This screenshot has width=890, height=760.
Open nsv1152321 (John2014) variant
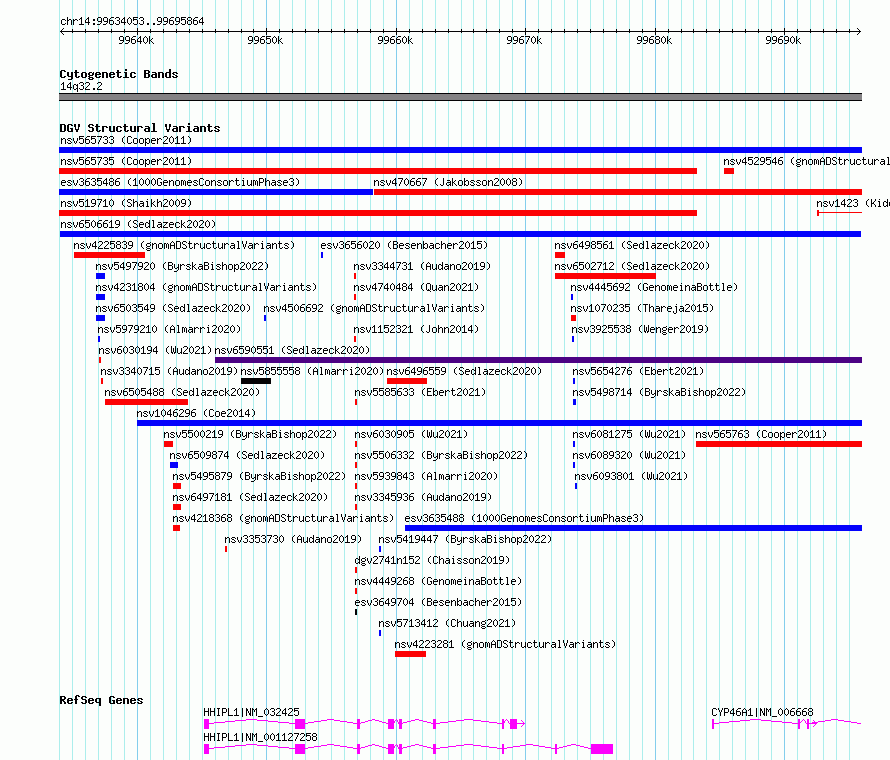[x=416, y=329]
